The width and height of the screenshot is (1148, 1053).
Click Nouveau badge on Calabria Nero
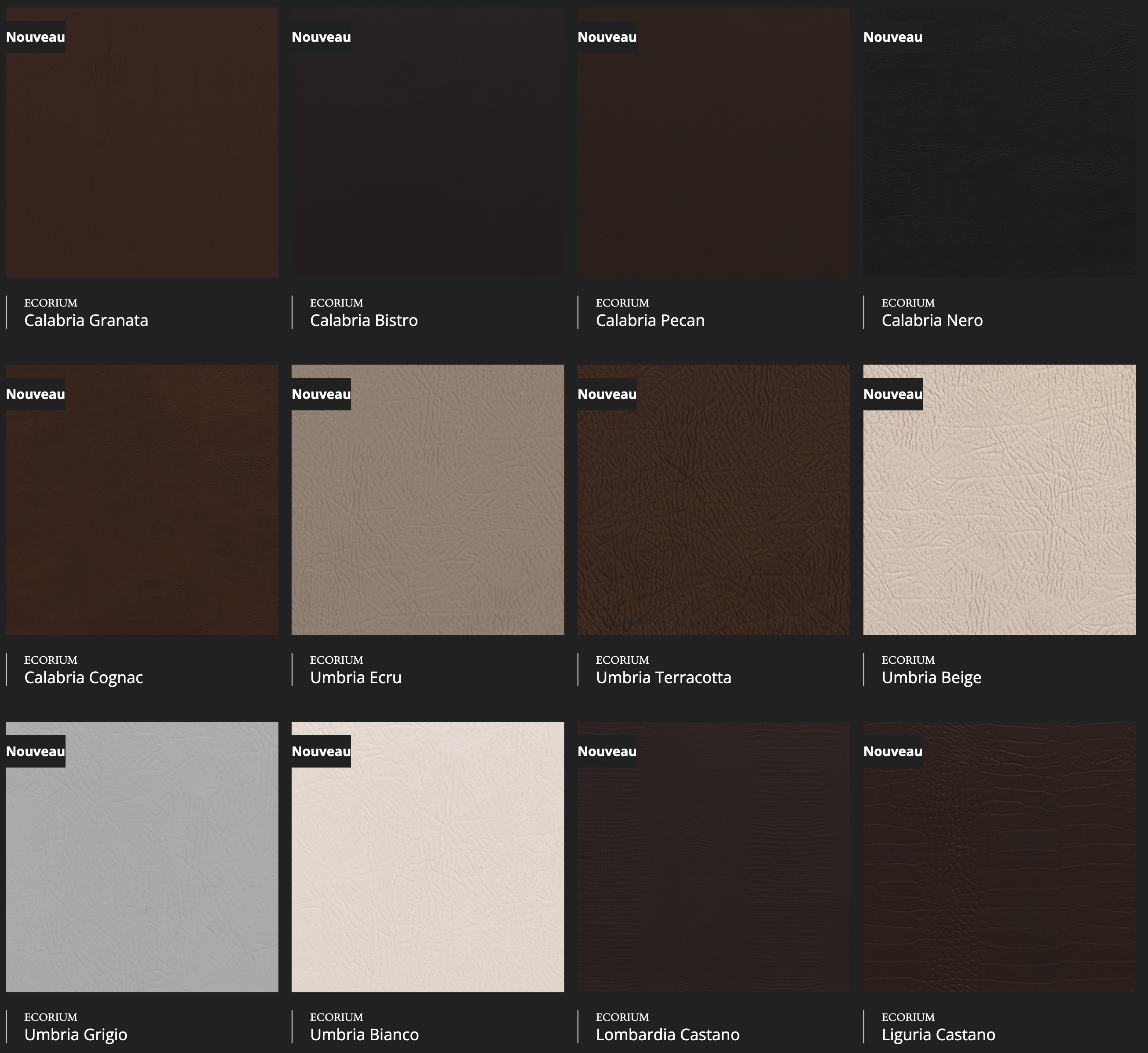[892, 37]
